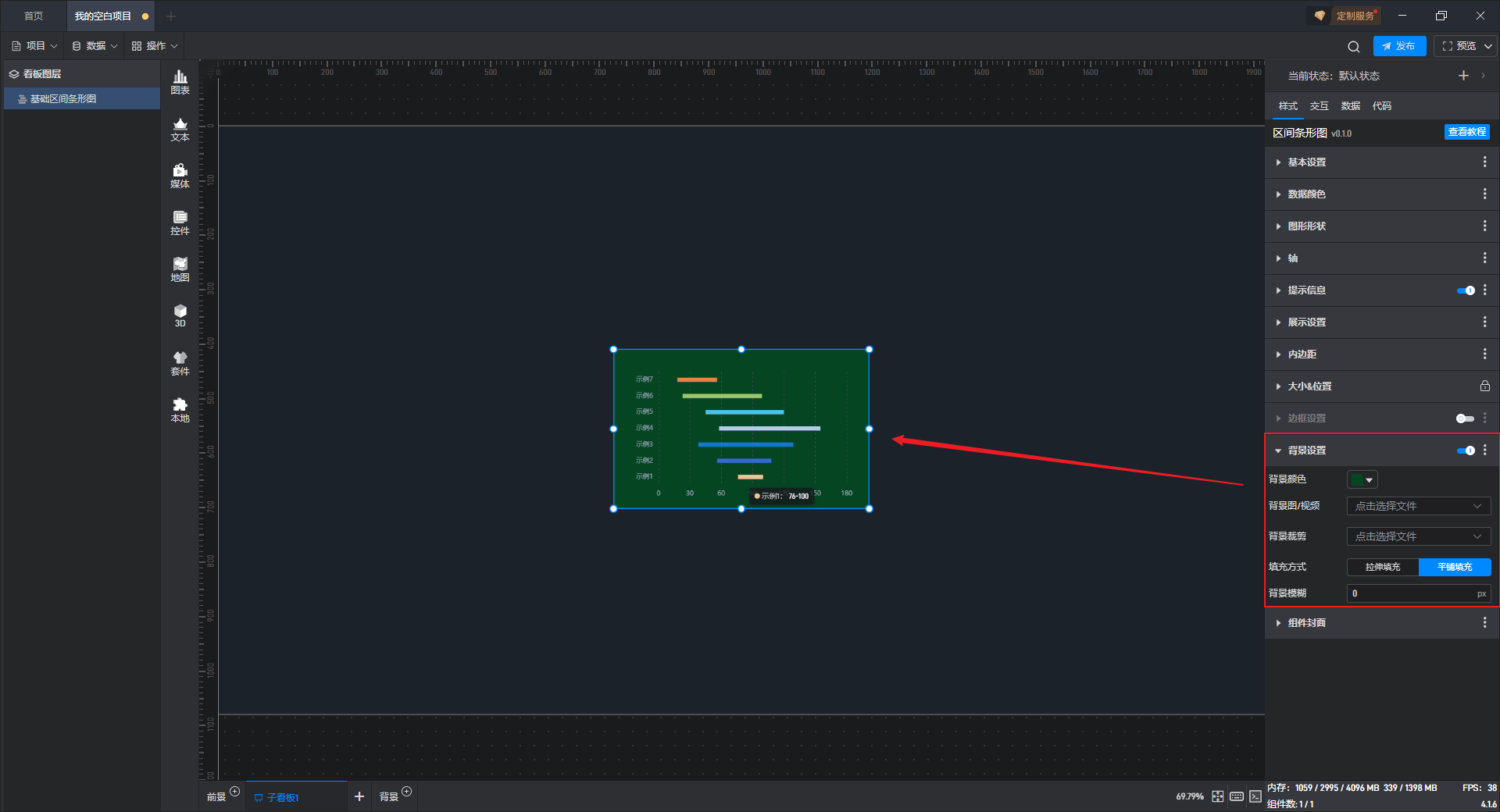Open the 项目 menu

coord(34,46)
